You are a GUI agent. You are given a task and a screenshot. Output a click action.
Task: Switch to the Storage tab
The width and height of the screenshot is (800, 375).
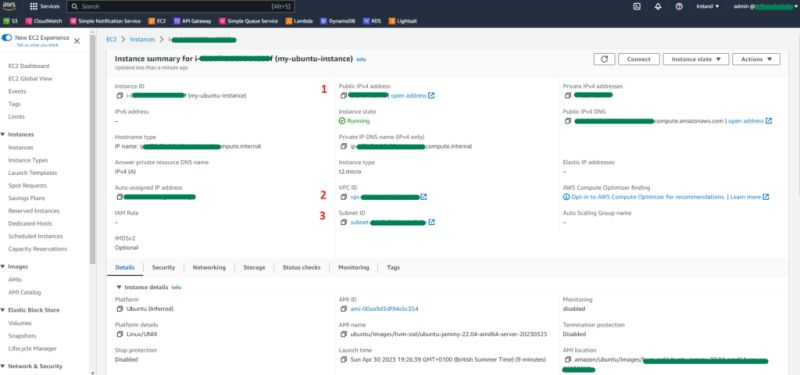click(x=254, y=267)
